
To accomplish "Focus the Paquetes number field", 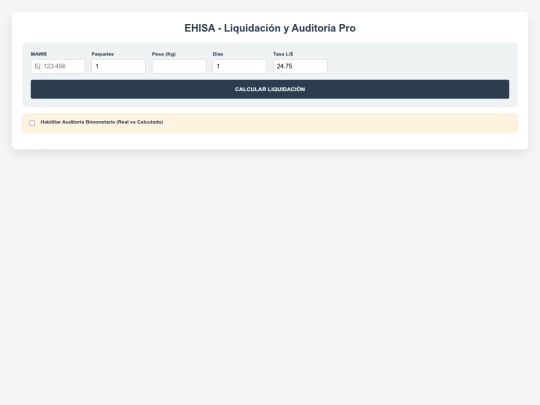I will [118, 66].
